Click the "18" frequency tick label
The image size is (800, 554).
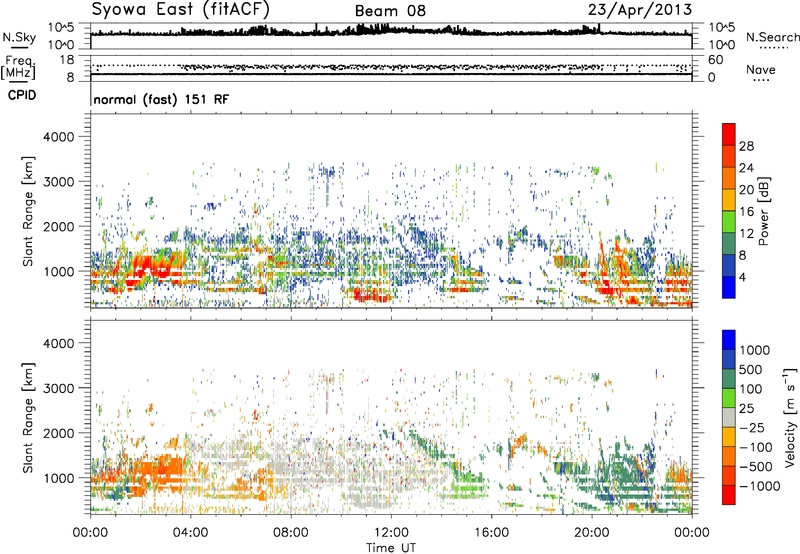click(x=67, y=60)
